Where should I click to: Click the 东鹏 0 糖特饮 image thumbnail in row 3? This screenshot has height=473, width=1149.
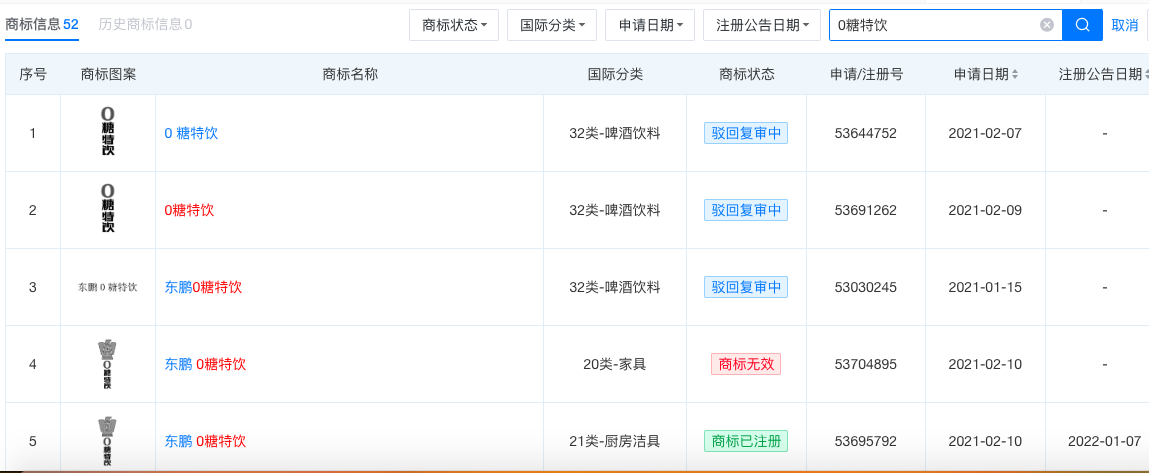pyautogui.click(x=108, y=287)
